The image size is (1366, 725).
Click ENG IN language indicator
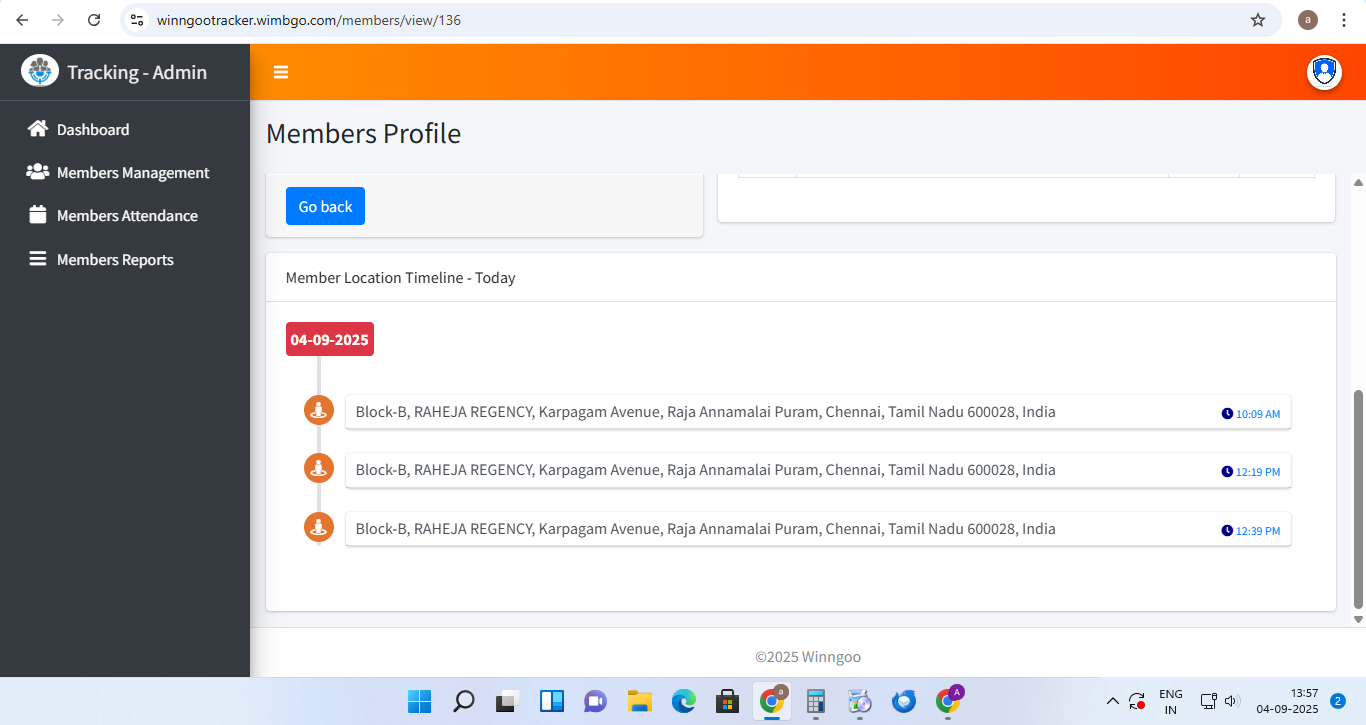click(x=1171, y=701)
